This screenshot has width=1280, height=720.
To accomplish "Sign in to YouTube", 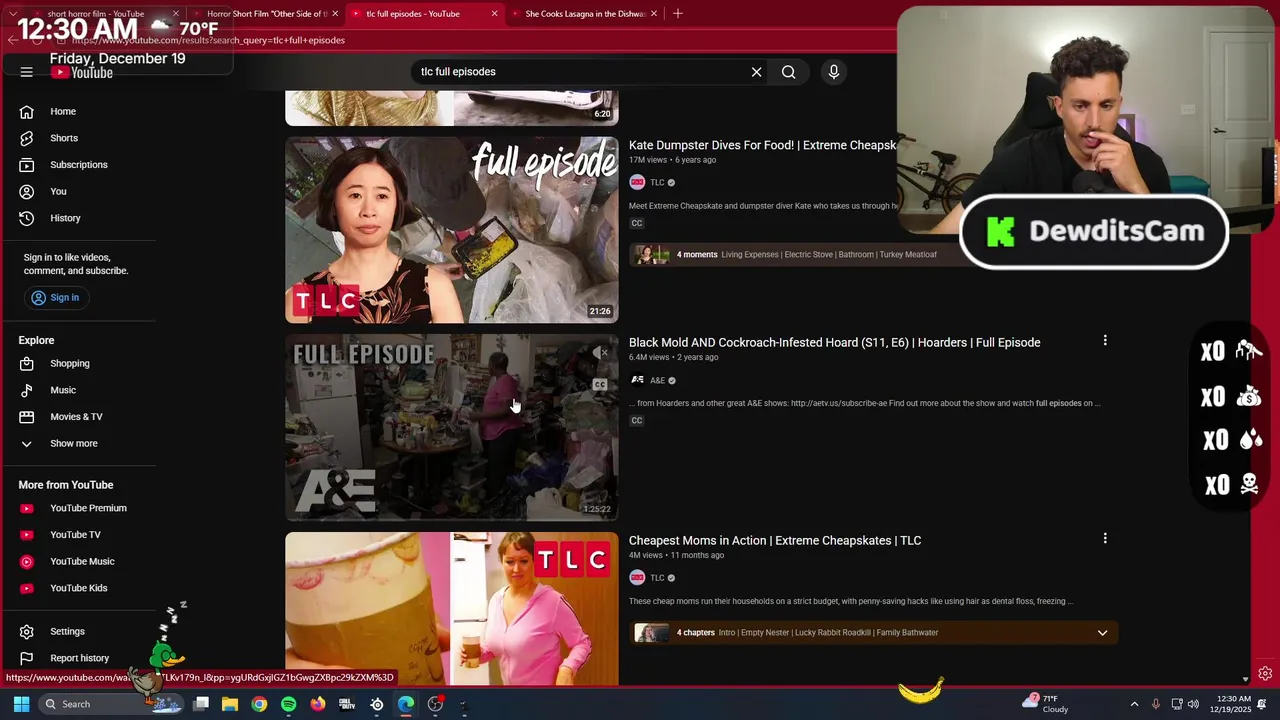I will tap(55, 298).
